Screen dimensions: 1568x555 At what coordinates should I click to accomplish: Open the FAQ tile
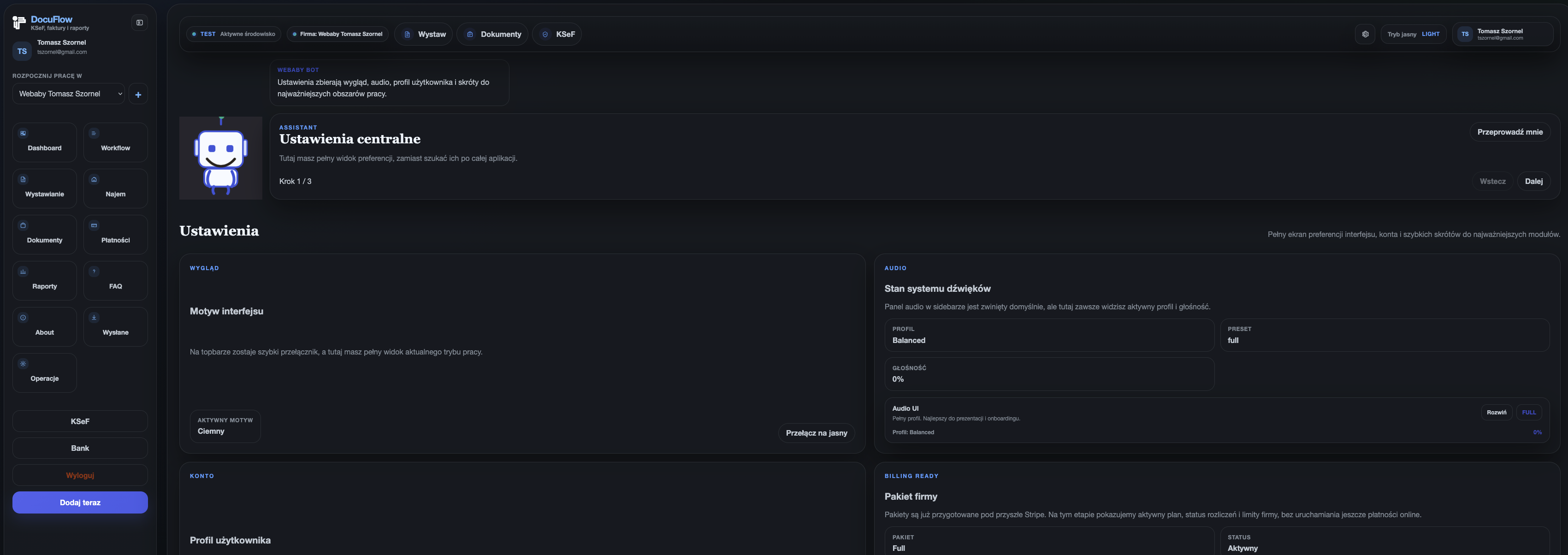click(x=116, y=281)
